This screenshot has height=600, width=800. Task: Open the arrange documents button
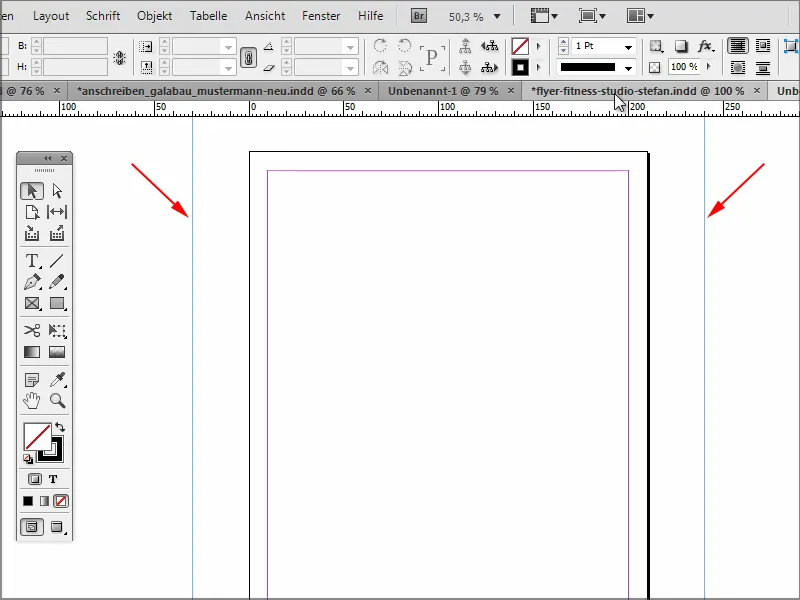click(x=640, y=16)
